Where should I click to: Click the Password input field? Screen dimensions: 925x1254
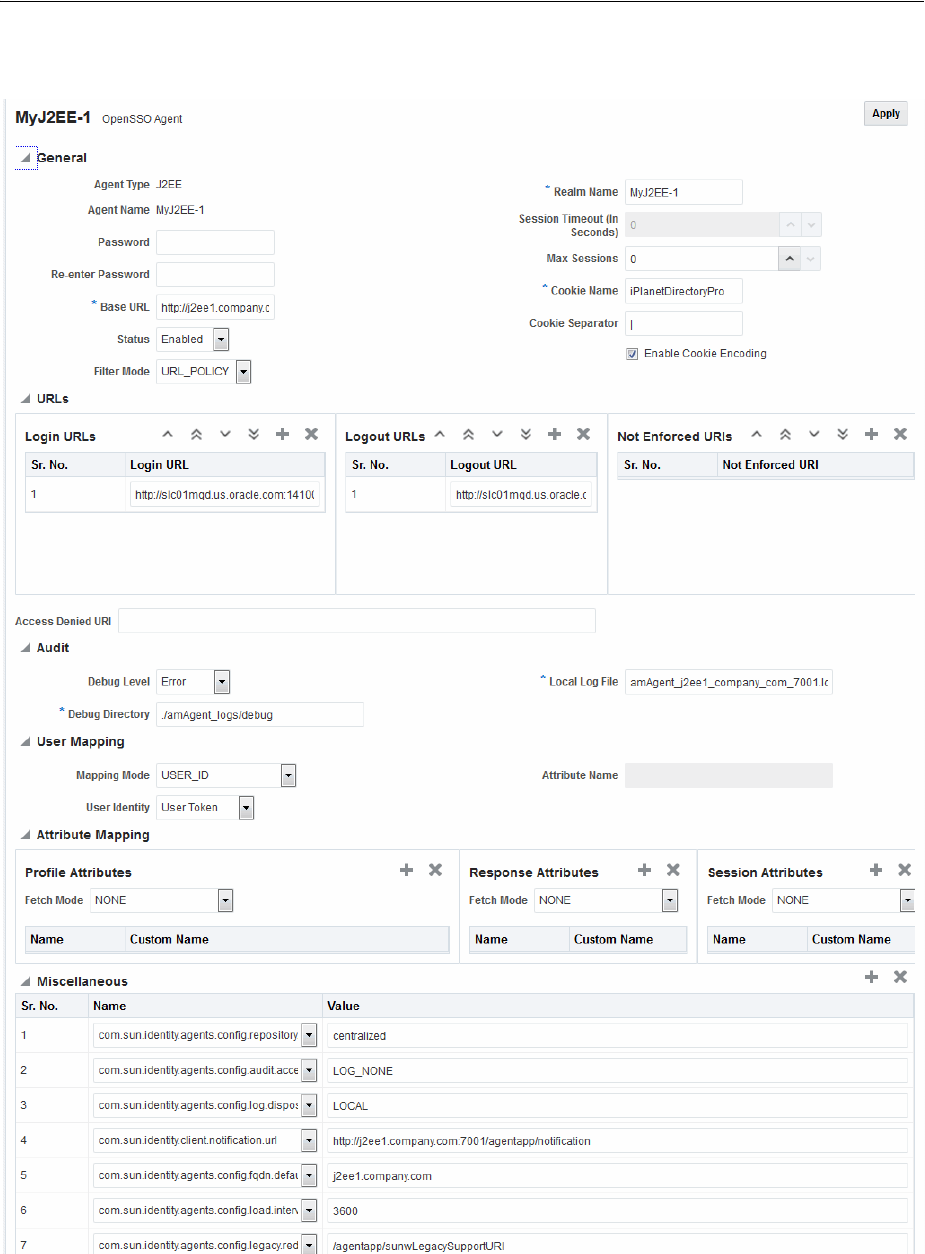coord(215,242)
